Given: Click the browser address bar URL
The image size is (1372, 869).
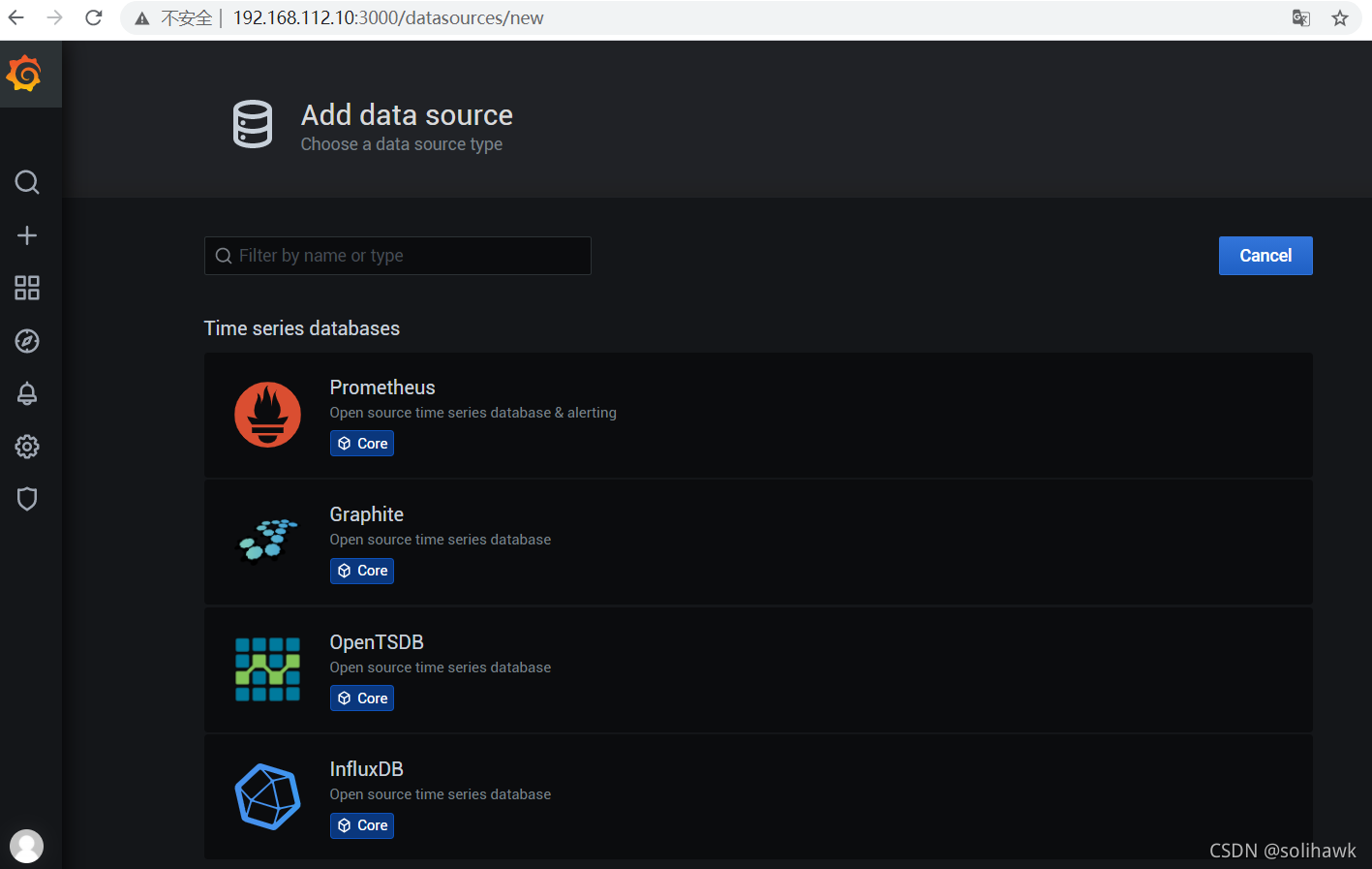Looking at the screenshot, I should [x=388, y=17].
